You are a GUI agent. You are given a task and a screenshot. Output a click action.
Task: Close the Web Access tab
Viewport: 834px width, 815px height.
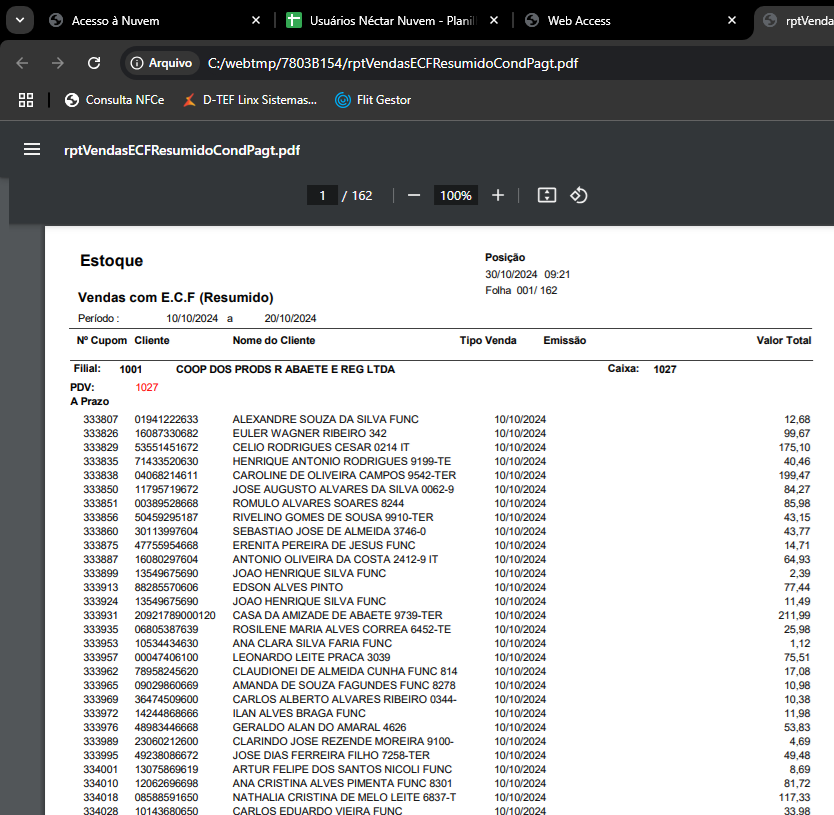[733, 20]
